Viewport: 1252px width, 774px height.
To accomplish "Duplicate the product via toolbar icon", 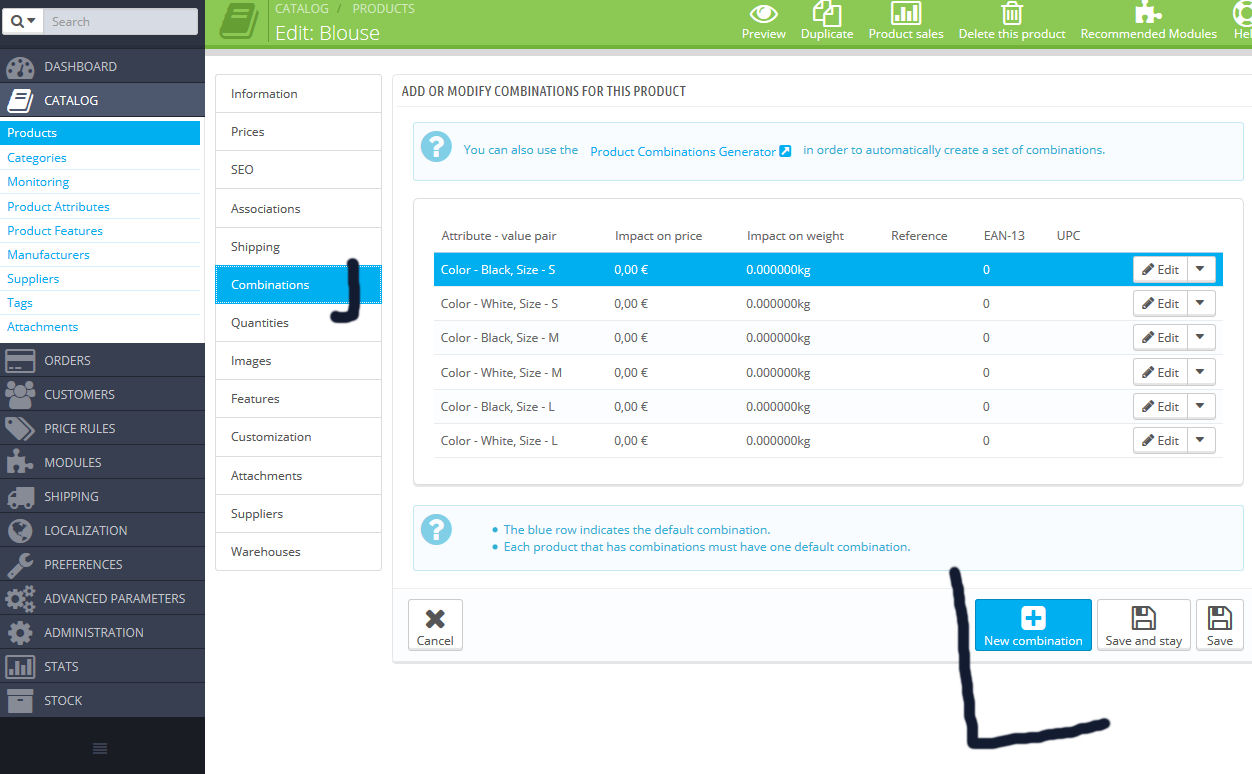I will click(x=827, y=13).
